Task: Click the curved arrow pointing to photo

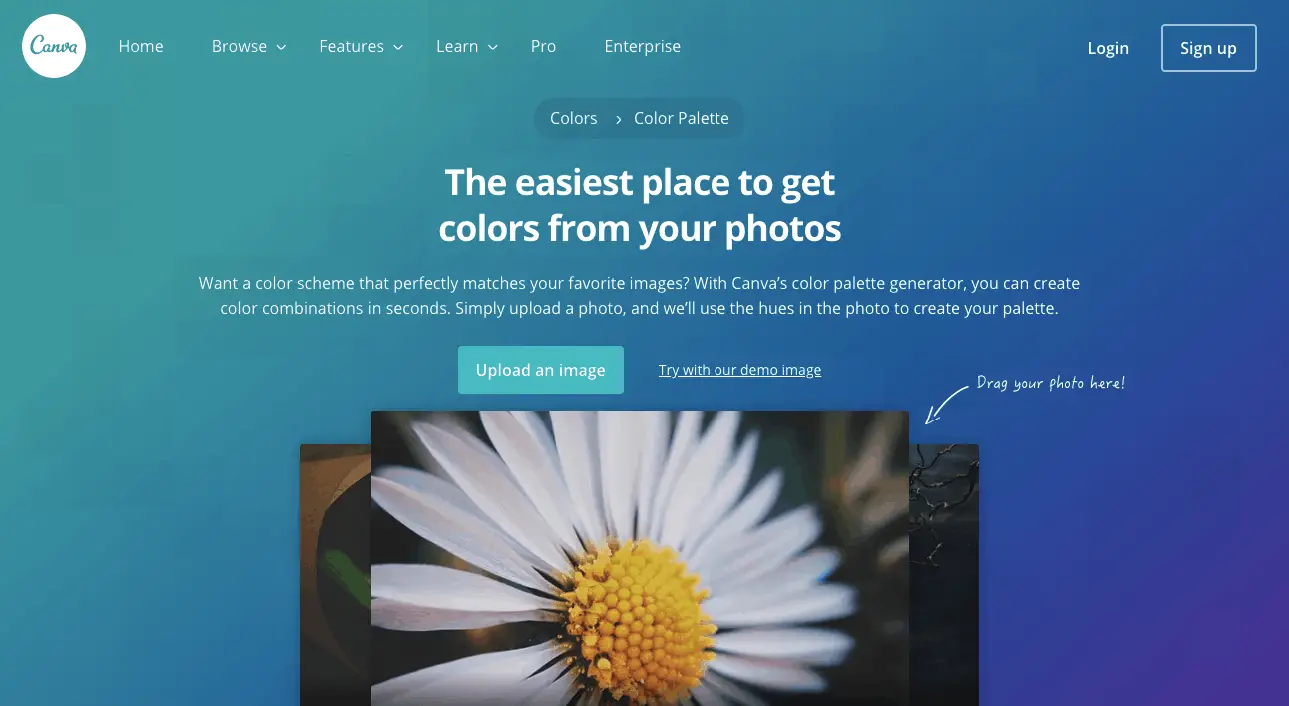Action: pyautogui.click(x=945, y=403)
